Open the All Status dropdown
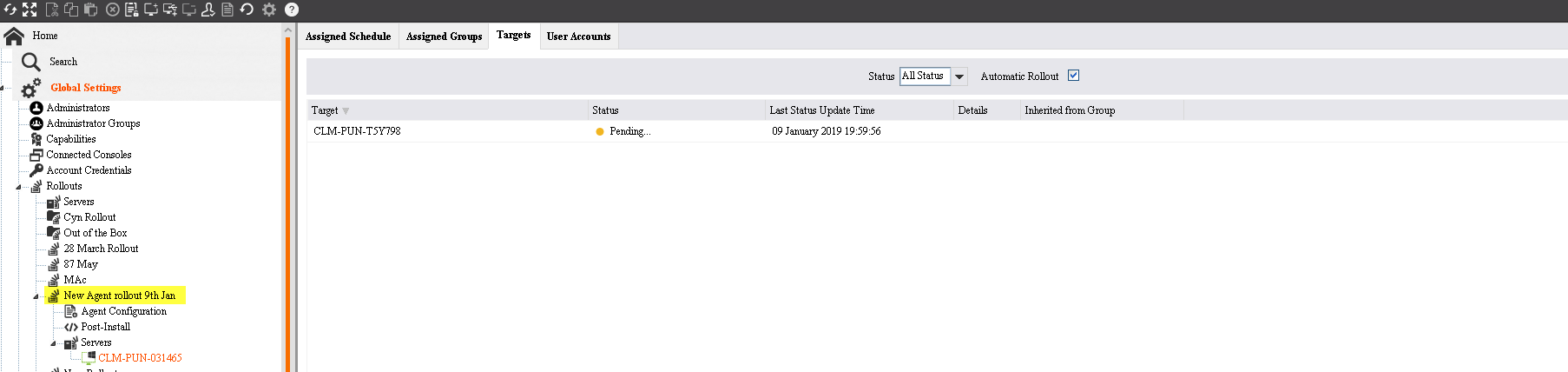The height and width of the screenshot is (372, 1568). 959,76
